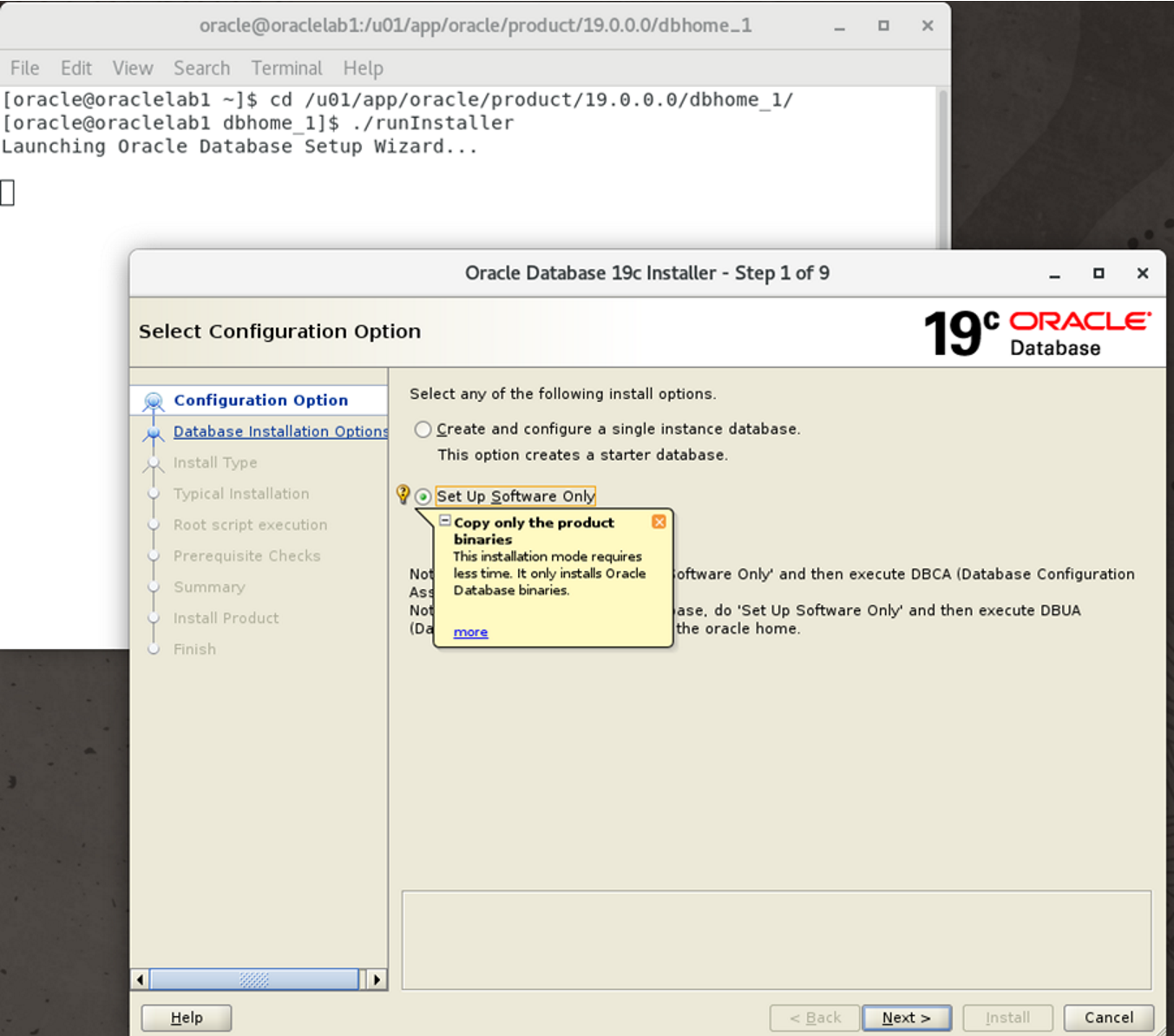Select 'Set Up Software Only' radio button
The image size is (1174, 1036).
tap(423, 496)
